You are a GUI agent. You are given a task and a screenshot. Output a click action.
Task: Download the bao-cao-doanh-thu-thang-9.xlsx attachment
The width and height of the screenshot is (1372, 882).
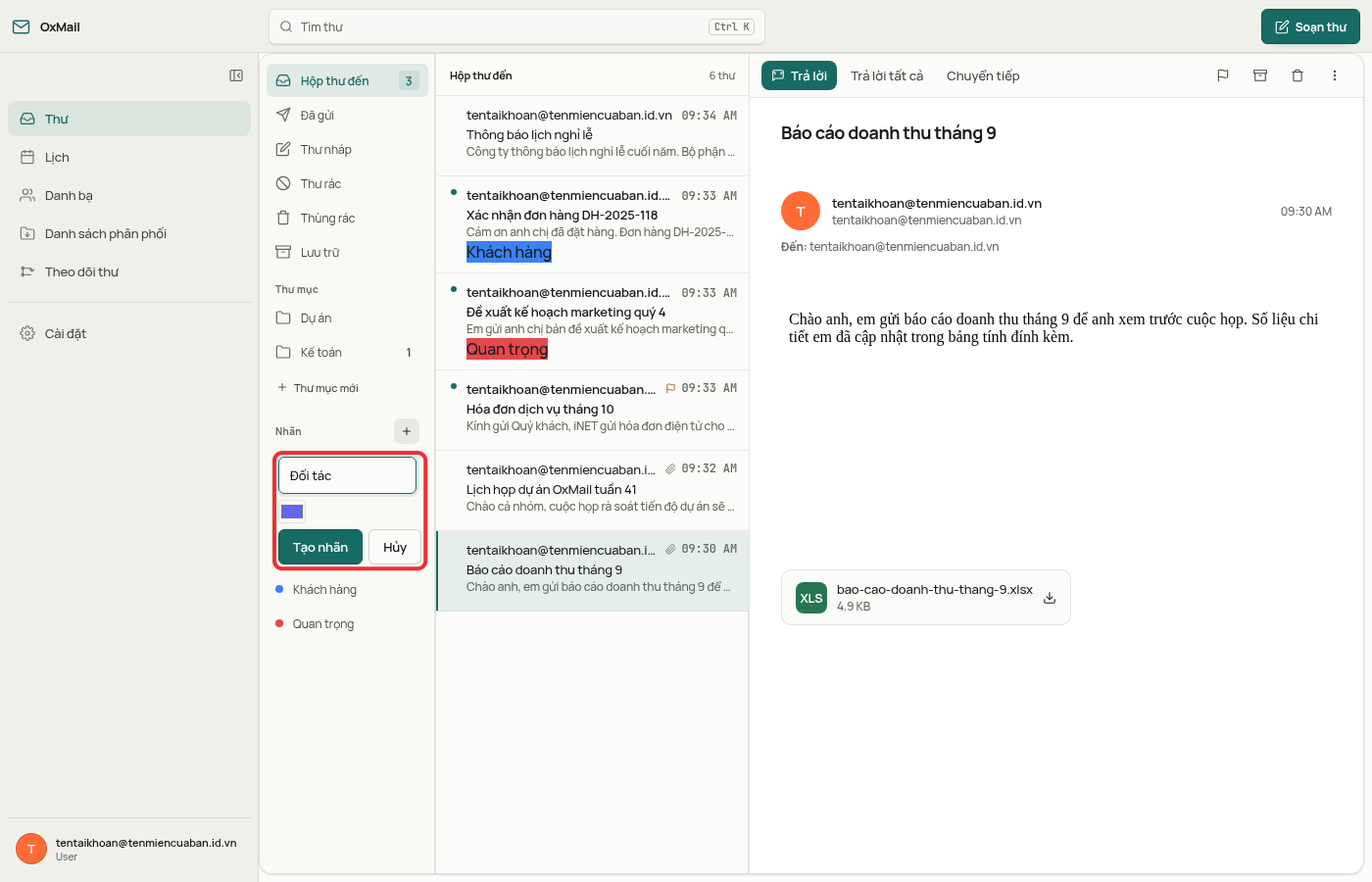pos(1050,598)
